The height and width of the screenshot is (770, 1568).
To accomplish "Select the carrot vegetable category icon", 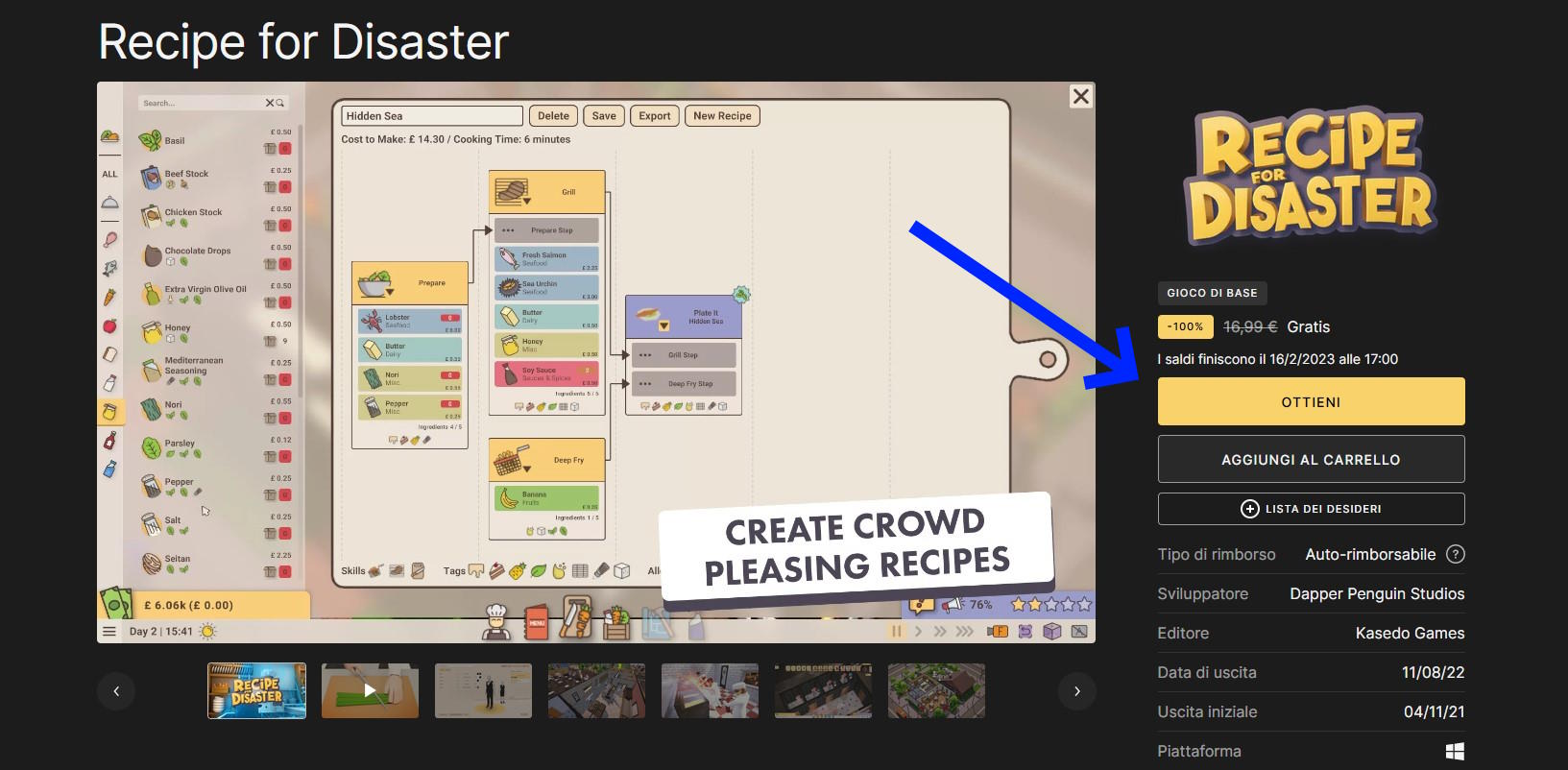I will [x=109, y=298].
